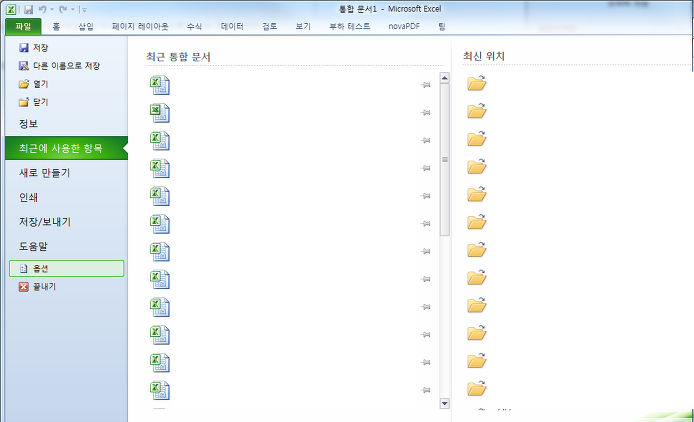Click the Undo icon in Quick Access Toolbar

click(42, 9)
